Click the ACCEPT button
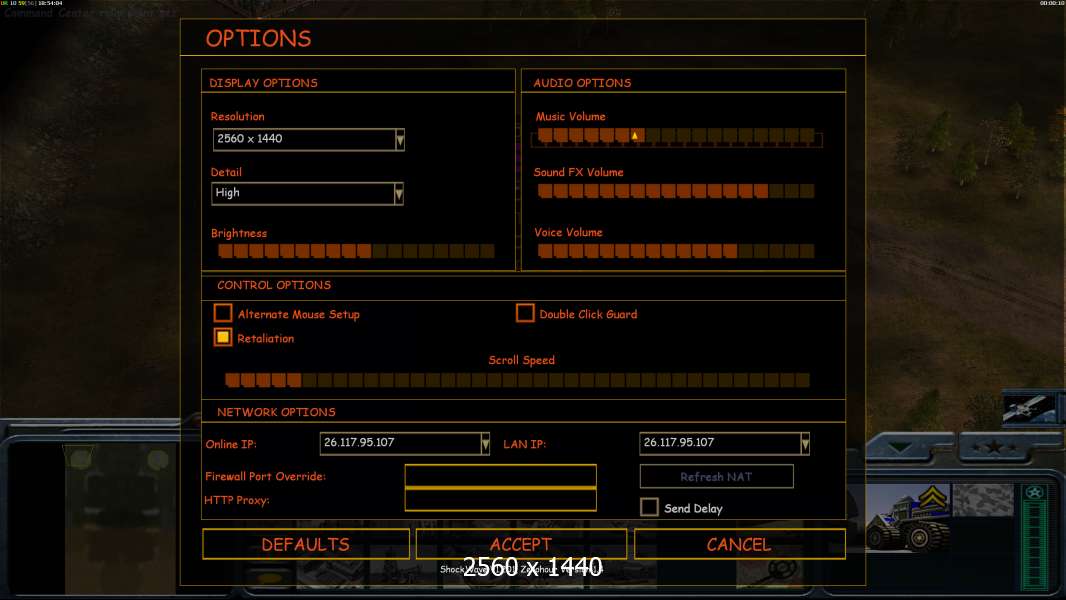Viewport: 1066px width, 600px height. pyautogui.click(x=521, y=544)
